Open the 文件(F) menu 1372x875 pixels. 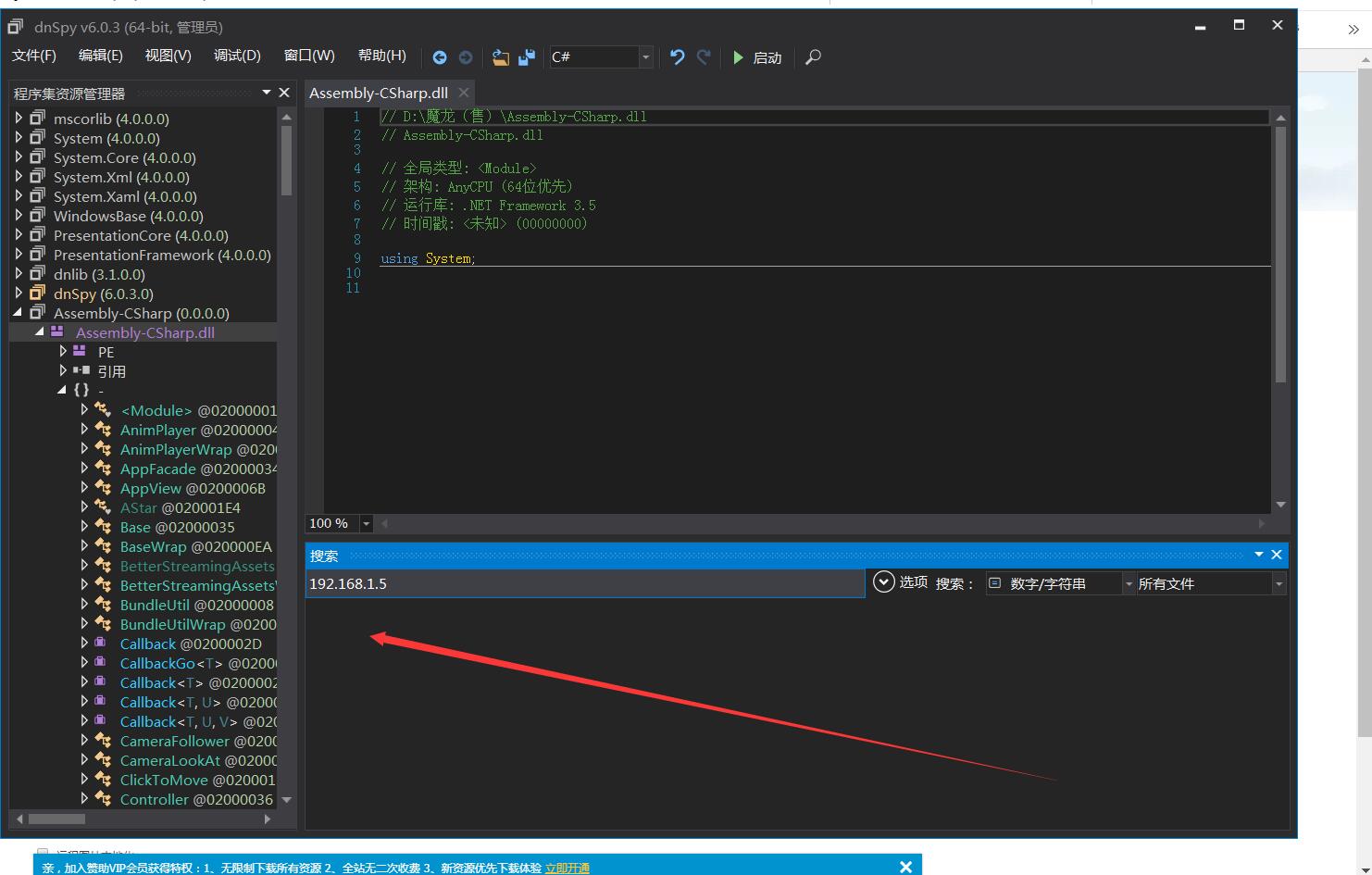pyautogui.click(x=34, y=56)
